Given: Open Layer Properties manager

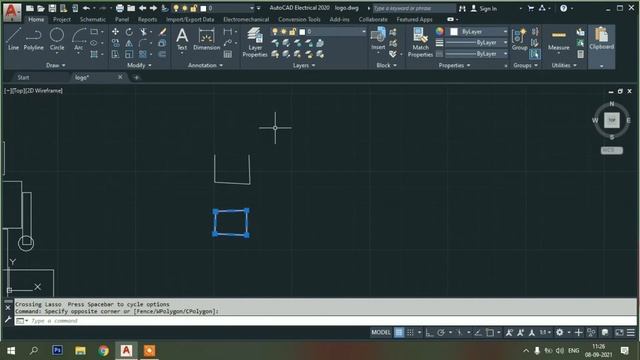Looking at the screenshot, I should point(255,42).
